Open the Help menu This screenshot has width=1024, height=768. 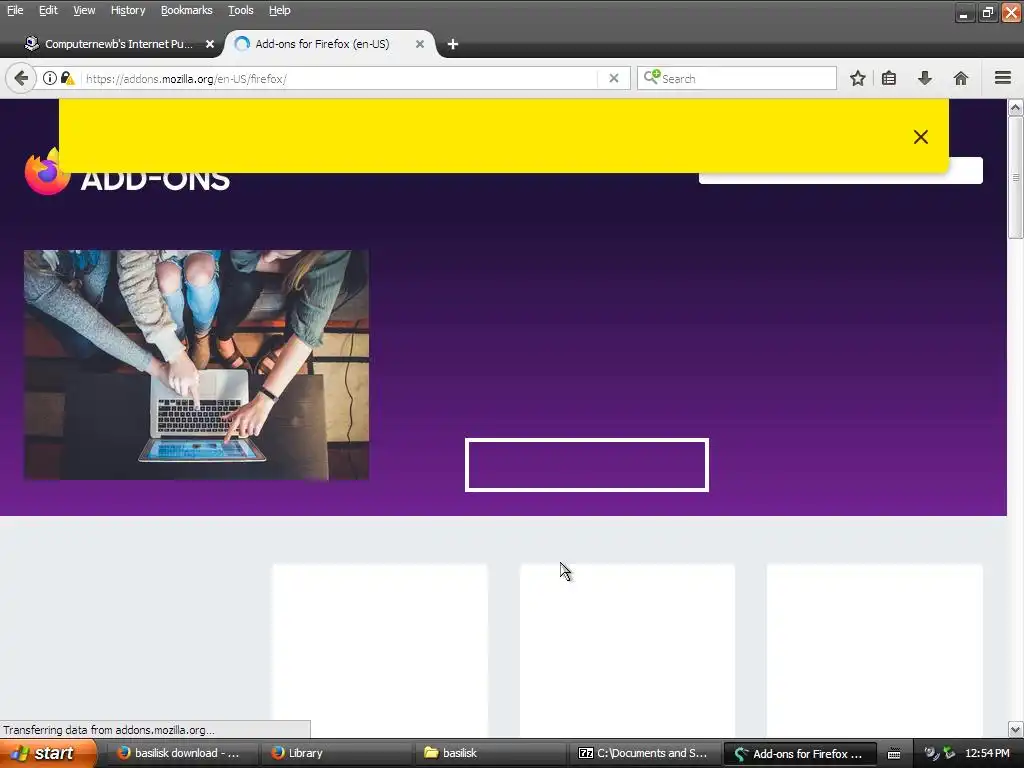click(280, 10)
